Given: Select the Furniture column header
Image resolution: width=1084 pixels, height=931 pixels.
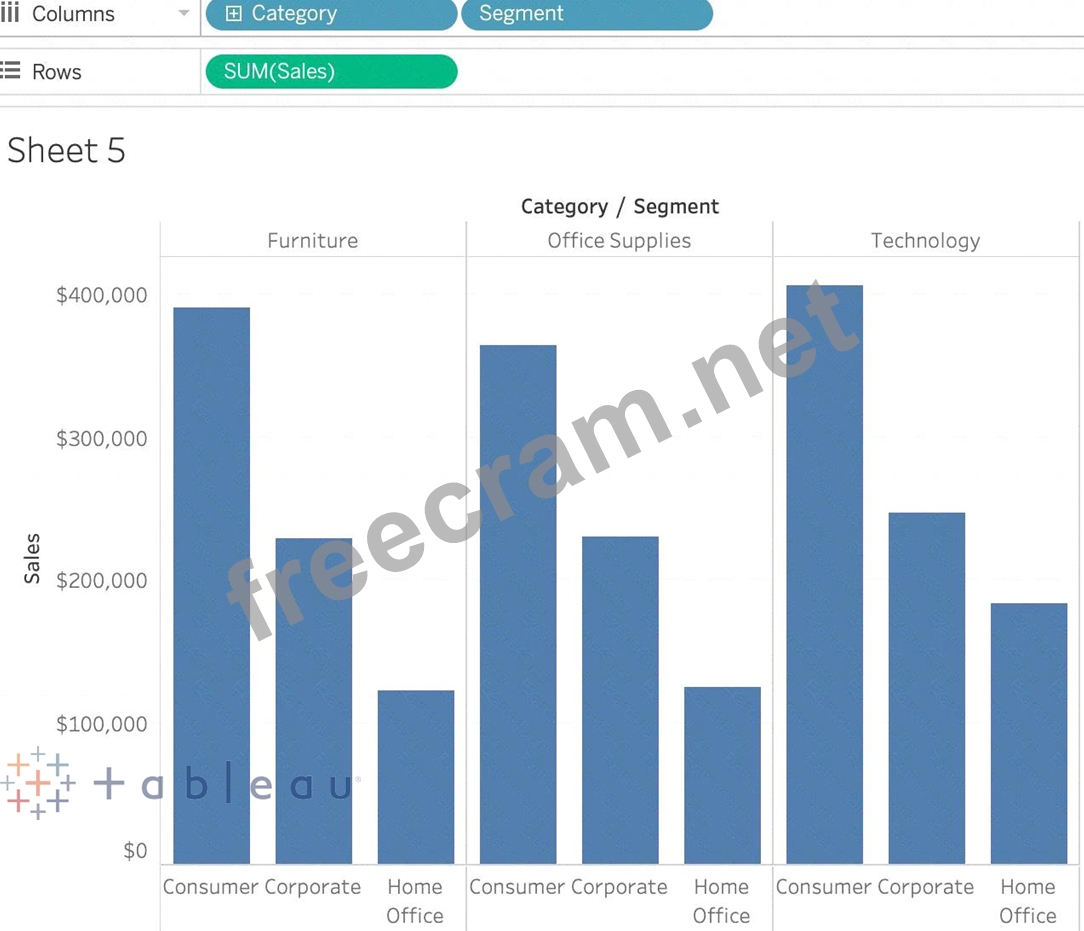Looking at the screenshot, I should point(312,240).
